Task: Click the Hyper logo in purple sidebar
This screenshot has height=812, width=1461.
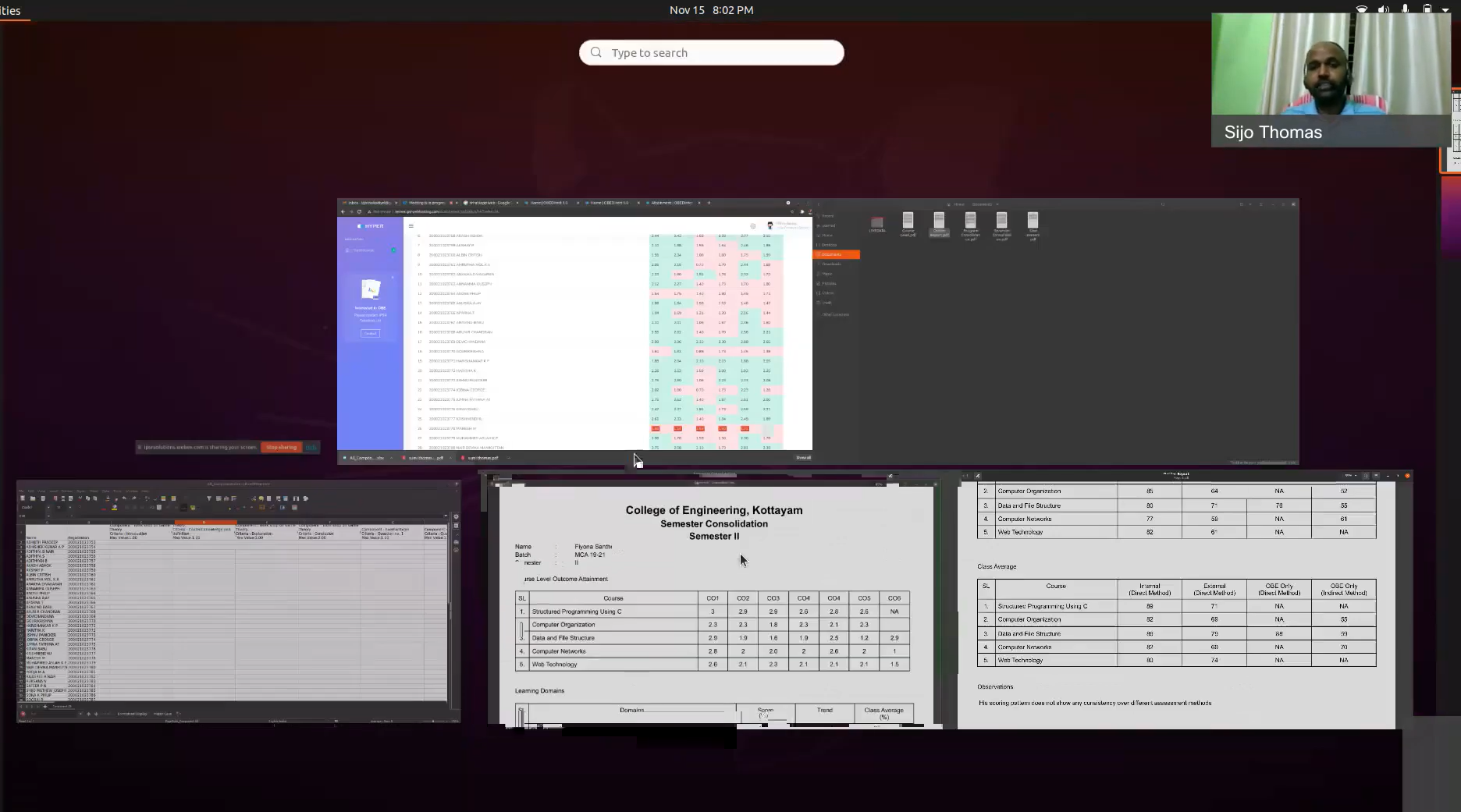Action: click(x=371, y=226)
